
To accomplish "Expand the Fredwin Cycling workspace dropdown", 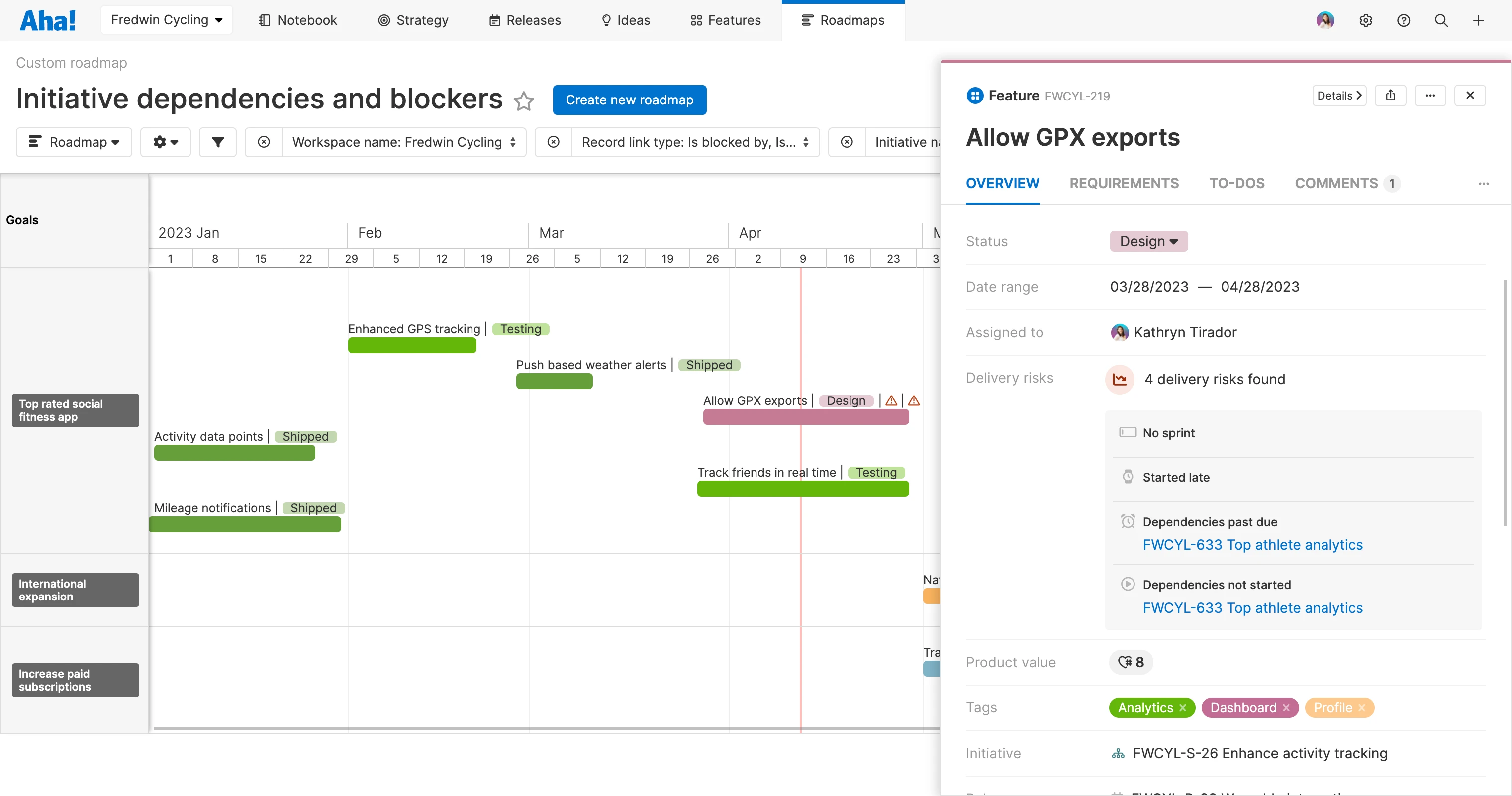I will (167, 20).
